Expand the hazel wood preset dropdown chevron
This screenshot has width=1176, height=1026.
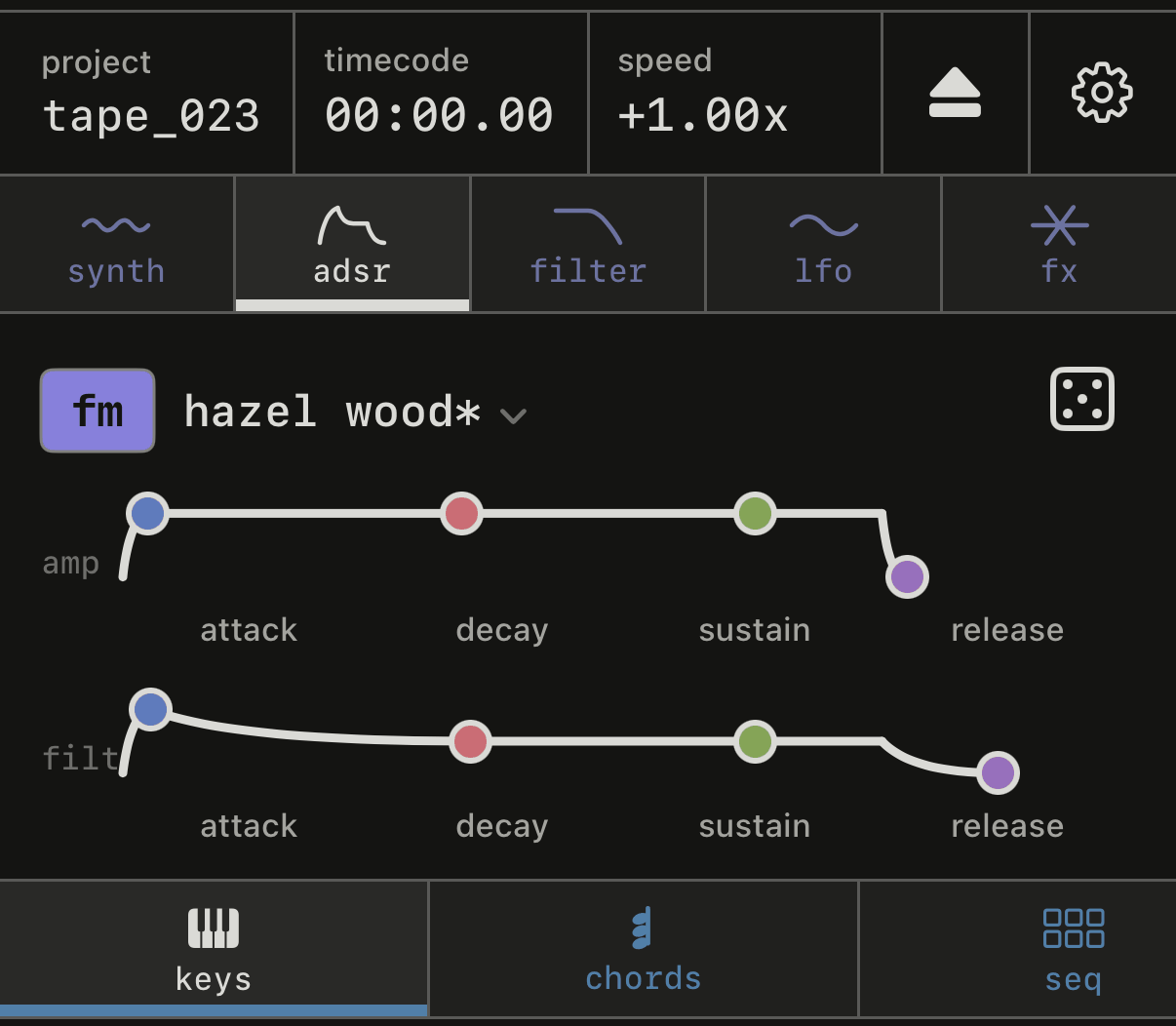tap(513, 415)
